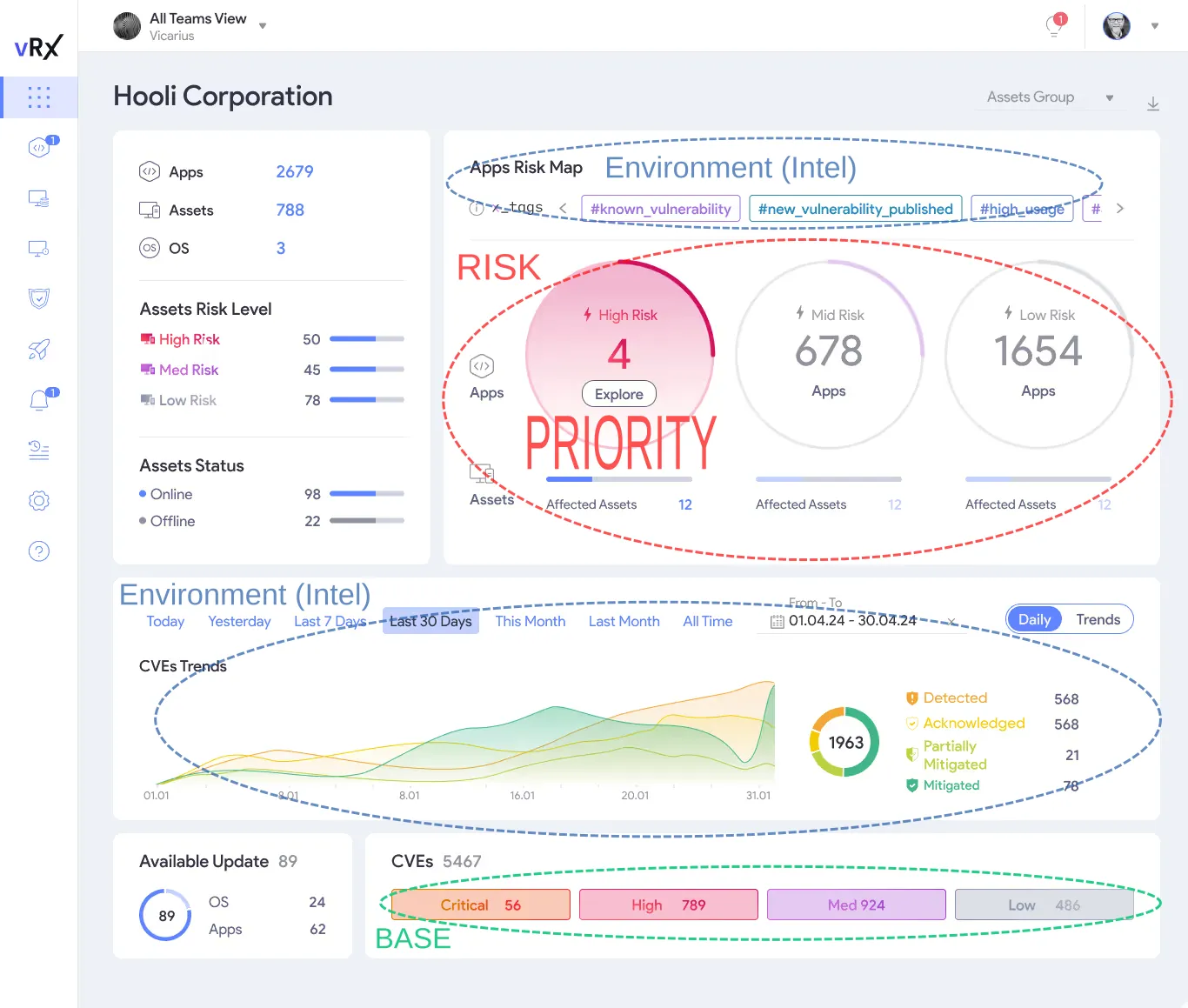Viewport: 1188px width, 1008px height.
Task: Click the Assets devices icon in summary card
Action: 150,210
